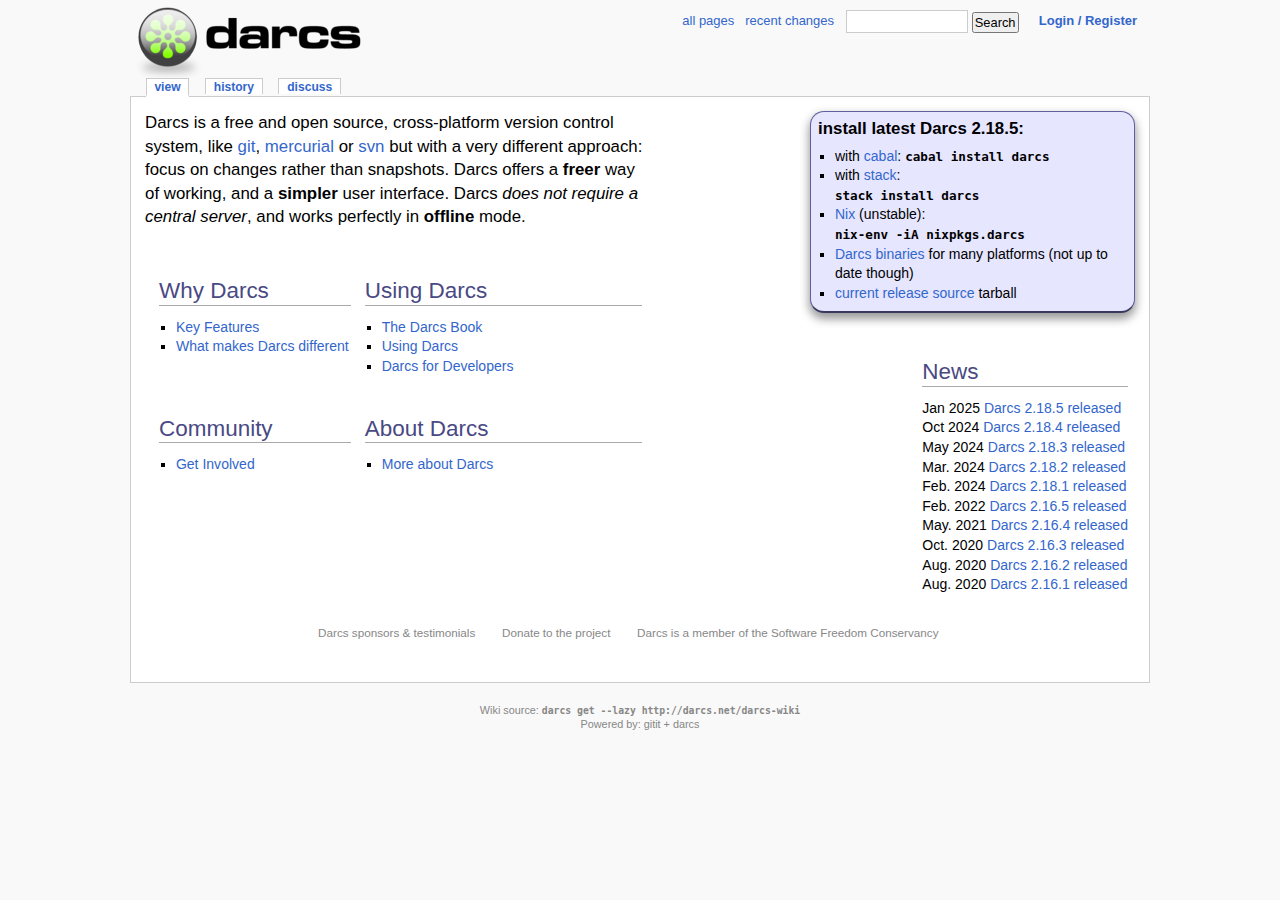This screenshot has height=900, width=1280.
Task: Open Darcs 2.16.3 released news
Action: point(1055,545)
